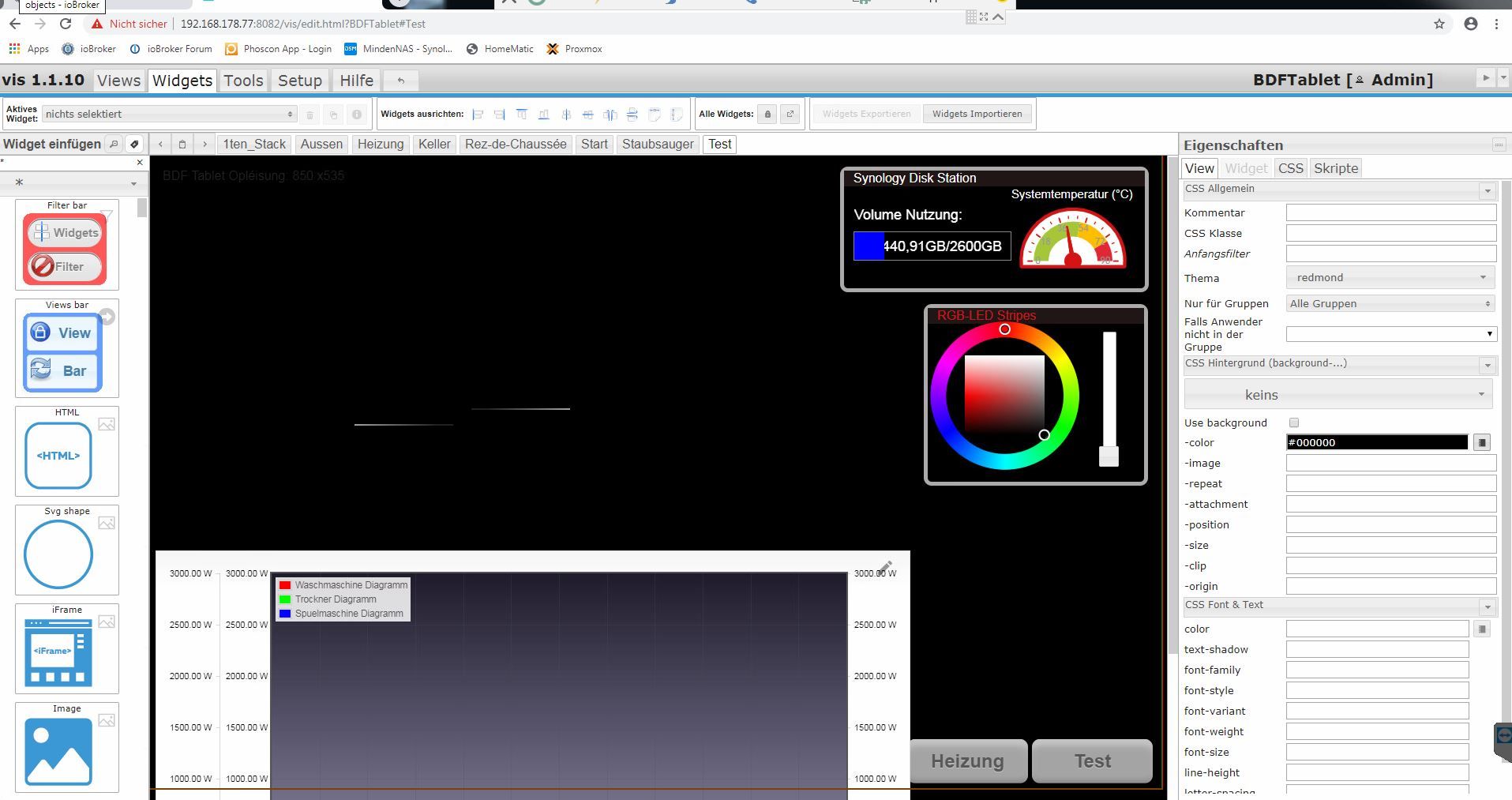Click the copy widget icon
Screen dimensions: 1512x800
click(x=333, y=115)
